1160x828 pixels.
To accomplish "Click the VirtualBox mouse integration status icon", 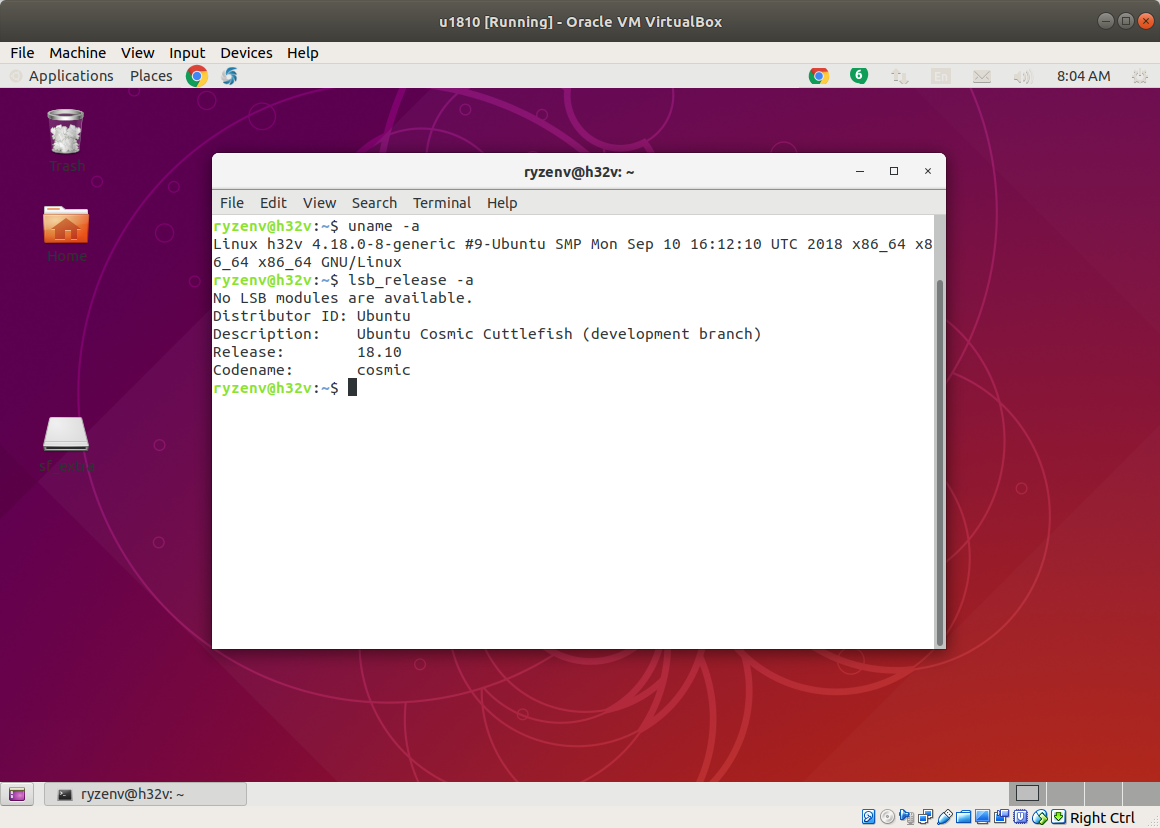I will (1040, 817).
